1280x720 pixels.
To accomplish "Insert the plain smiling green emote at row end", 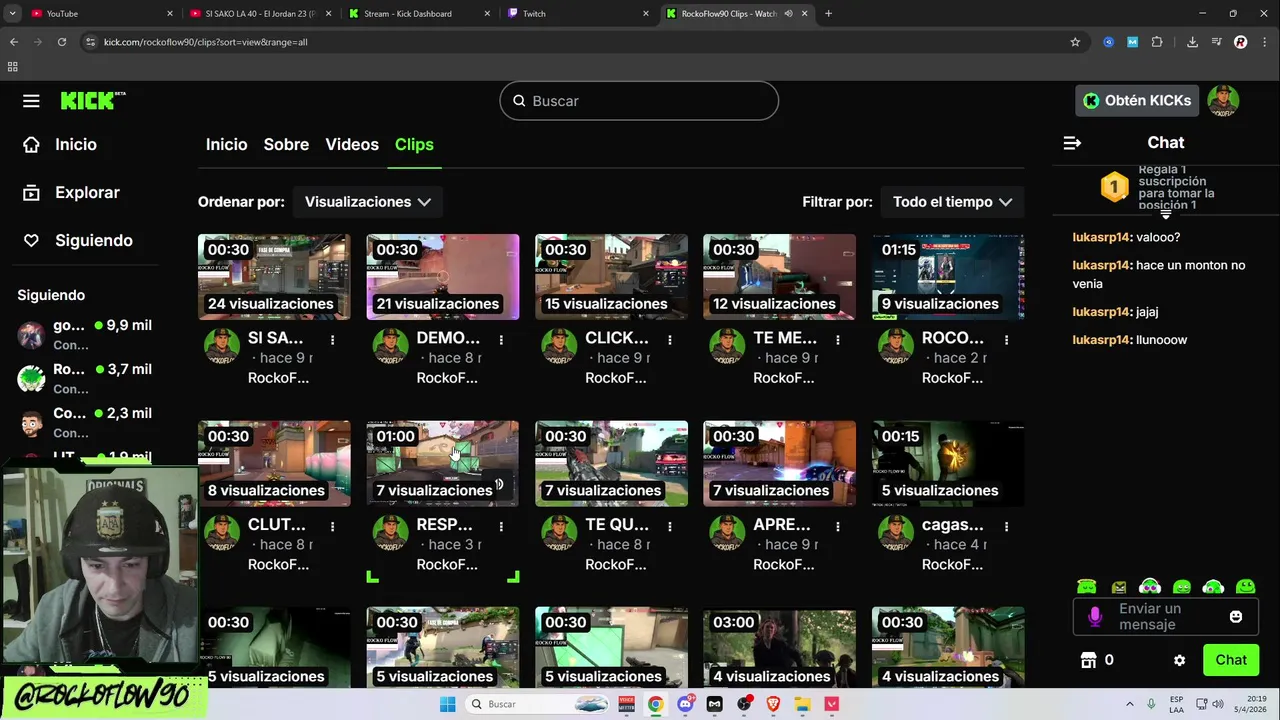I will (x=1245, y=587).
